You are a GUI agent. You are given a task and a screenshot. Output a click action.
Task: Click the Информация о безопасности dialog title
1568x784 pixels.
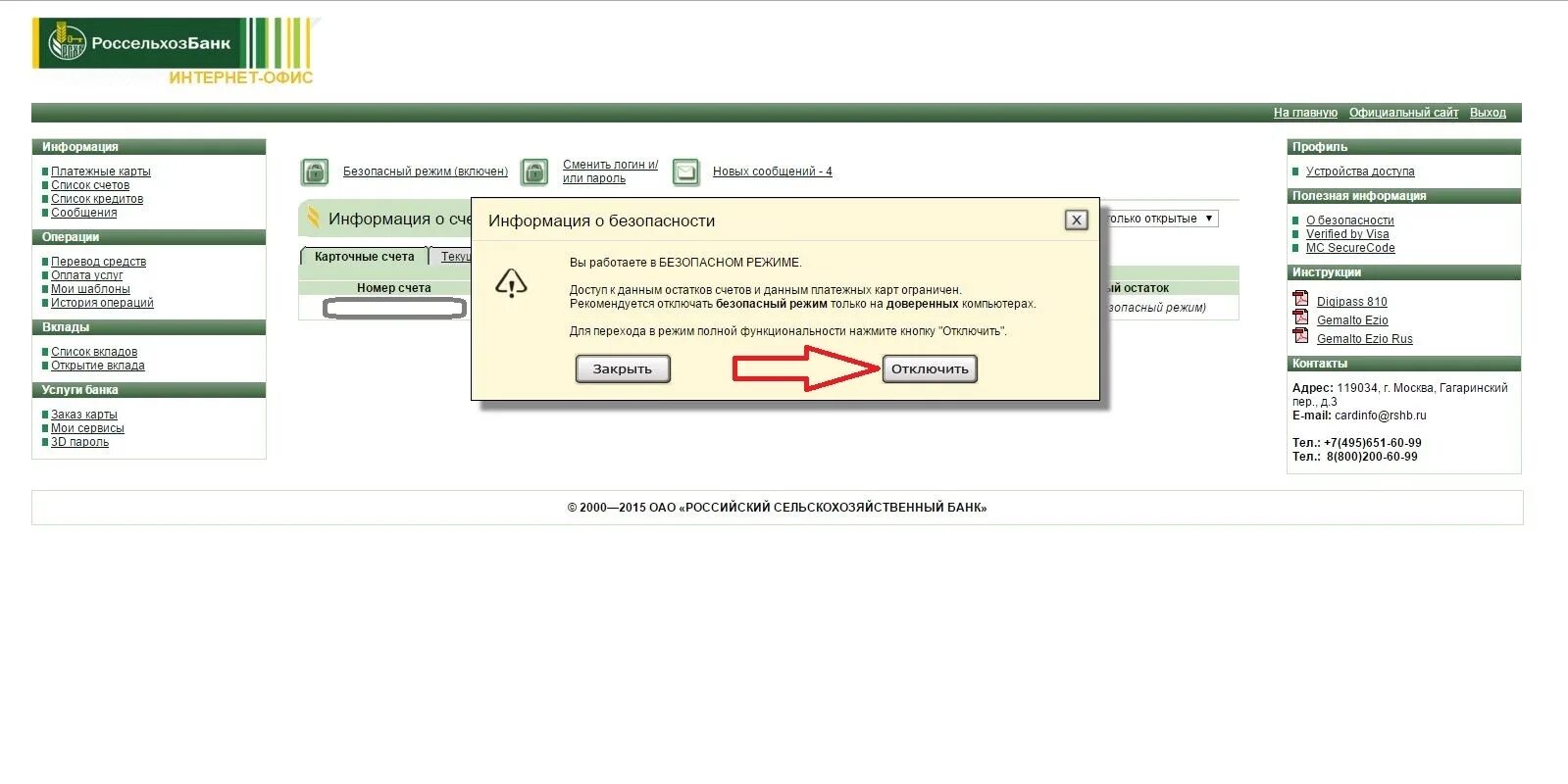(601, 221)
